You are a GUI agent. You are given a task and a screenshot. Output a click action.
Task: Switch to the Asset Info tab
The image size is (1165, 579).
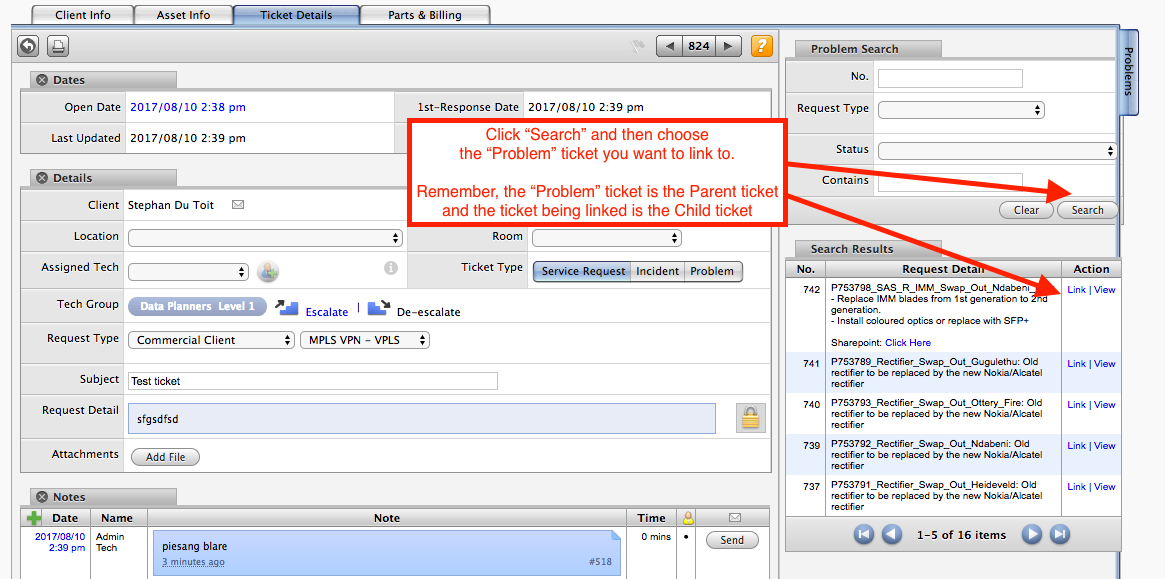(x=184, y=15)
